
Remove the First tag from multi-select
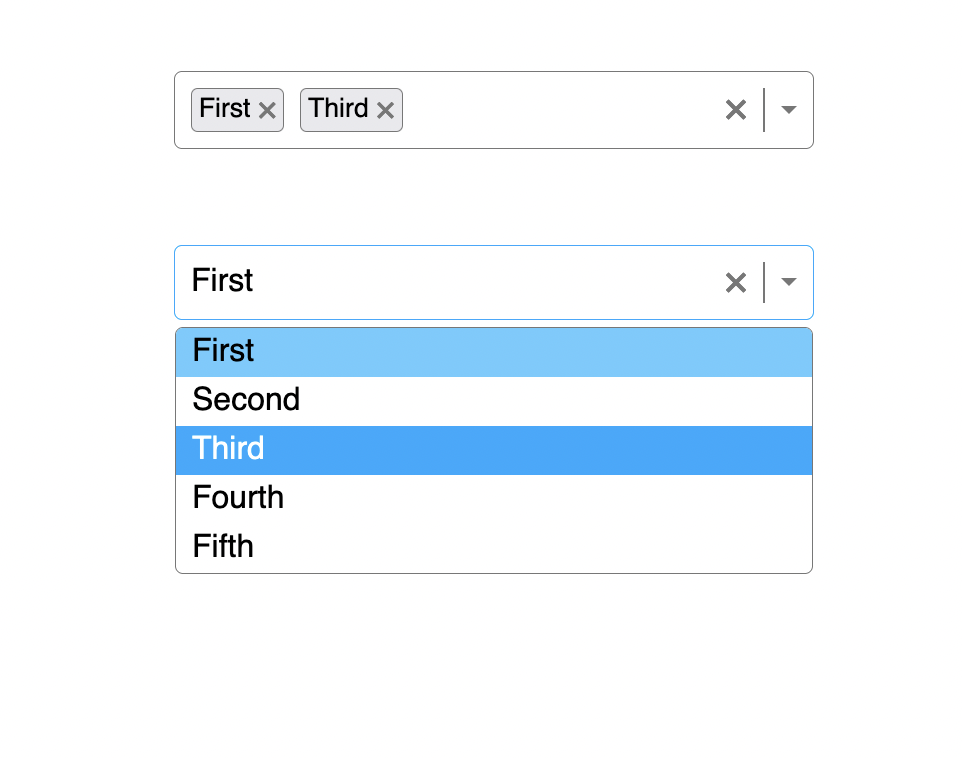(267, 110)
